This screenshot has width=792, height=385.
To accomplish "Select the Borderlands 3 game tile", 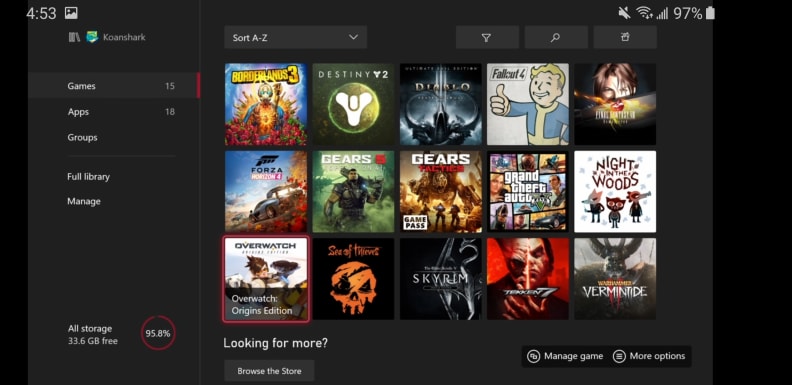I will click(x=266, y=104).
